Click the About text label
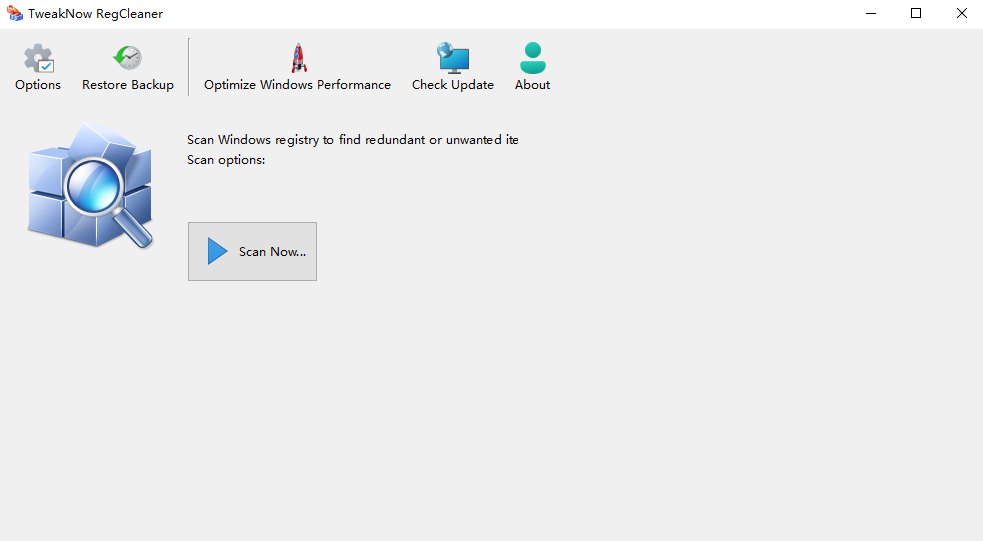983x541 pixels. click(x=533, y=85)
